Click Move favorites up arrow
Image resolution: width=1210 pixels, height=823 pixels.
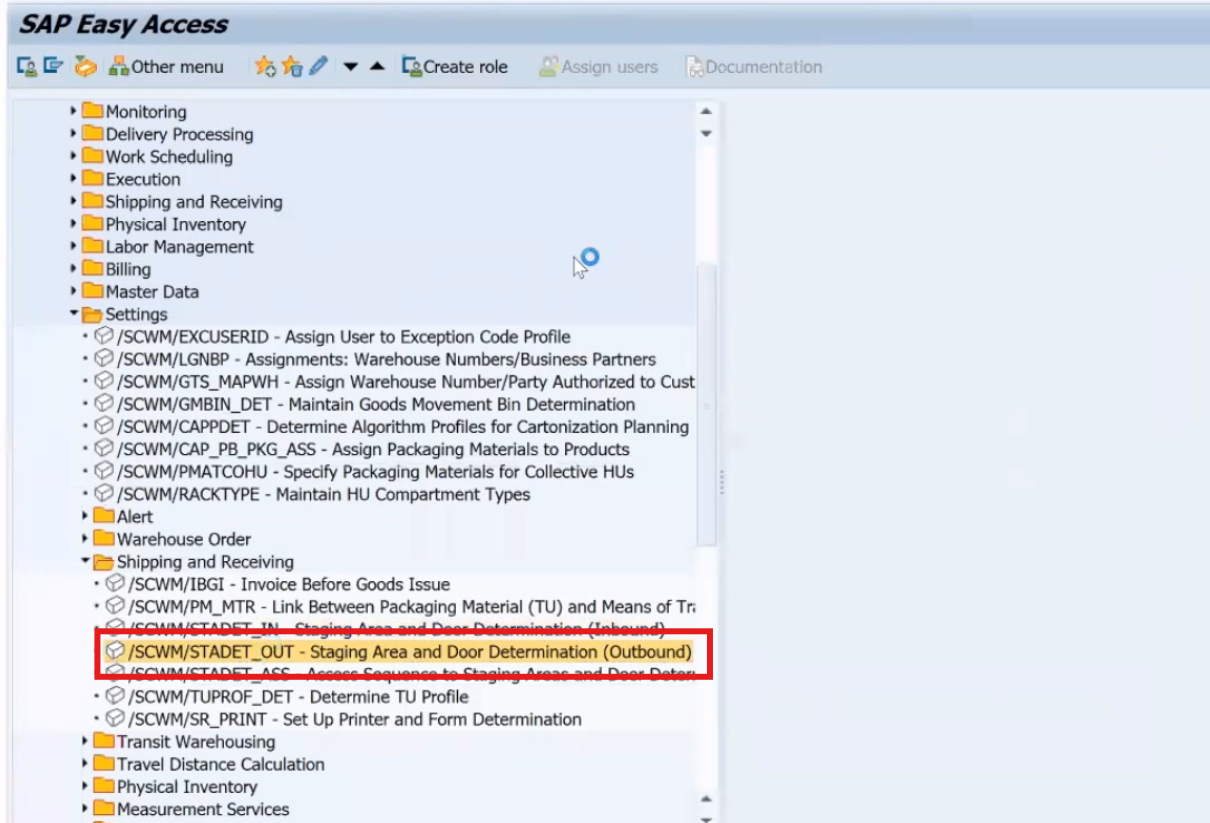[376, 67]
